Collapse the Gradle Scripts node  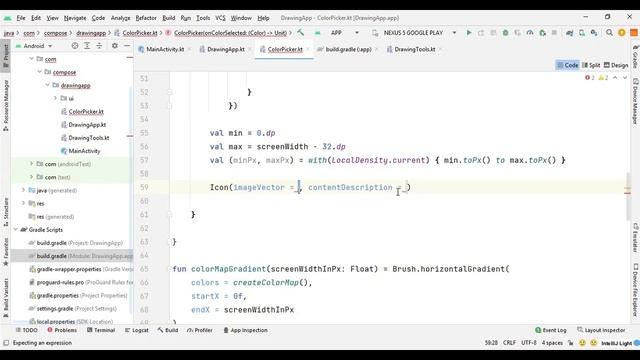[16, 230]
